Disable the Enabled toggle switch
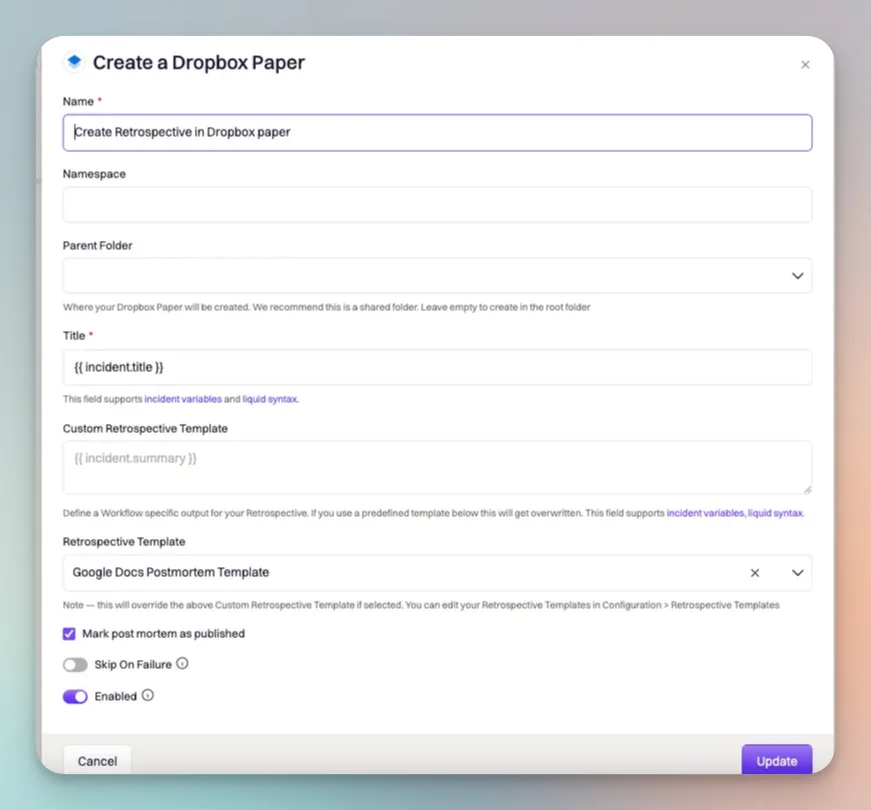This screenshot has width=871, height=810. point(75,696)
